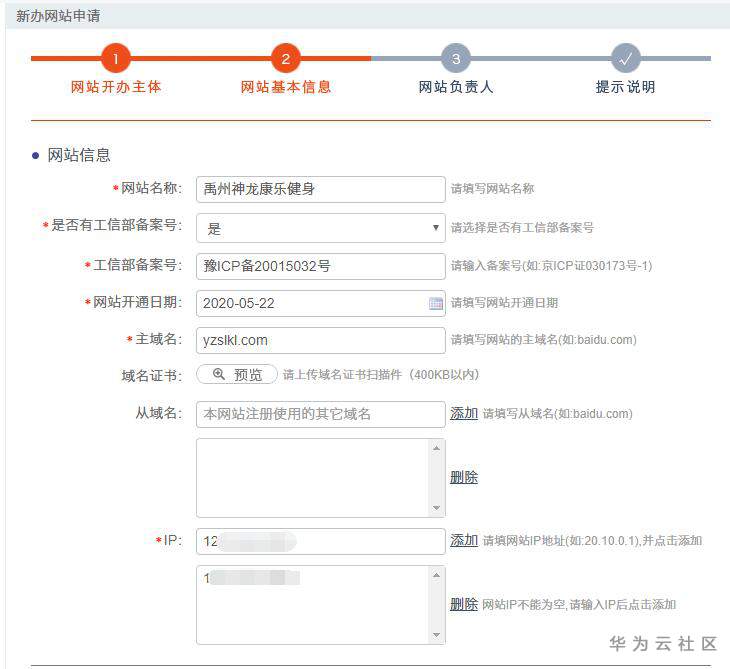Click up arrow of 从域名 list scrollbar

tap(436, 448)
